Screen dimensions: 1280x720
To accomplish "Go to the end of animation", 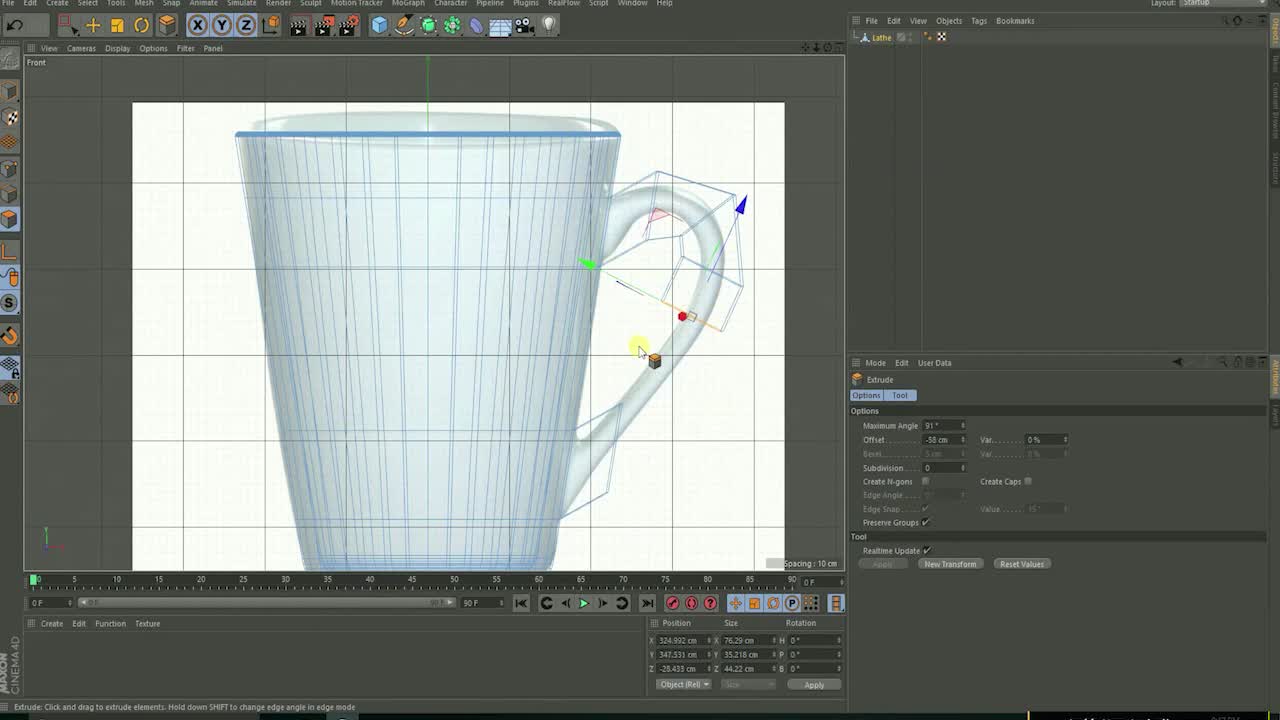I will pyautogui.click(x=647, y=603).
